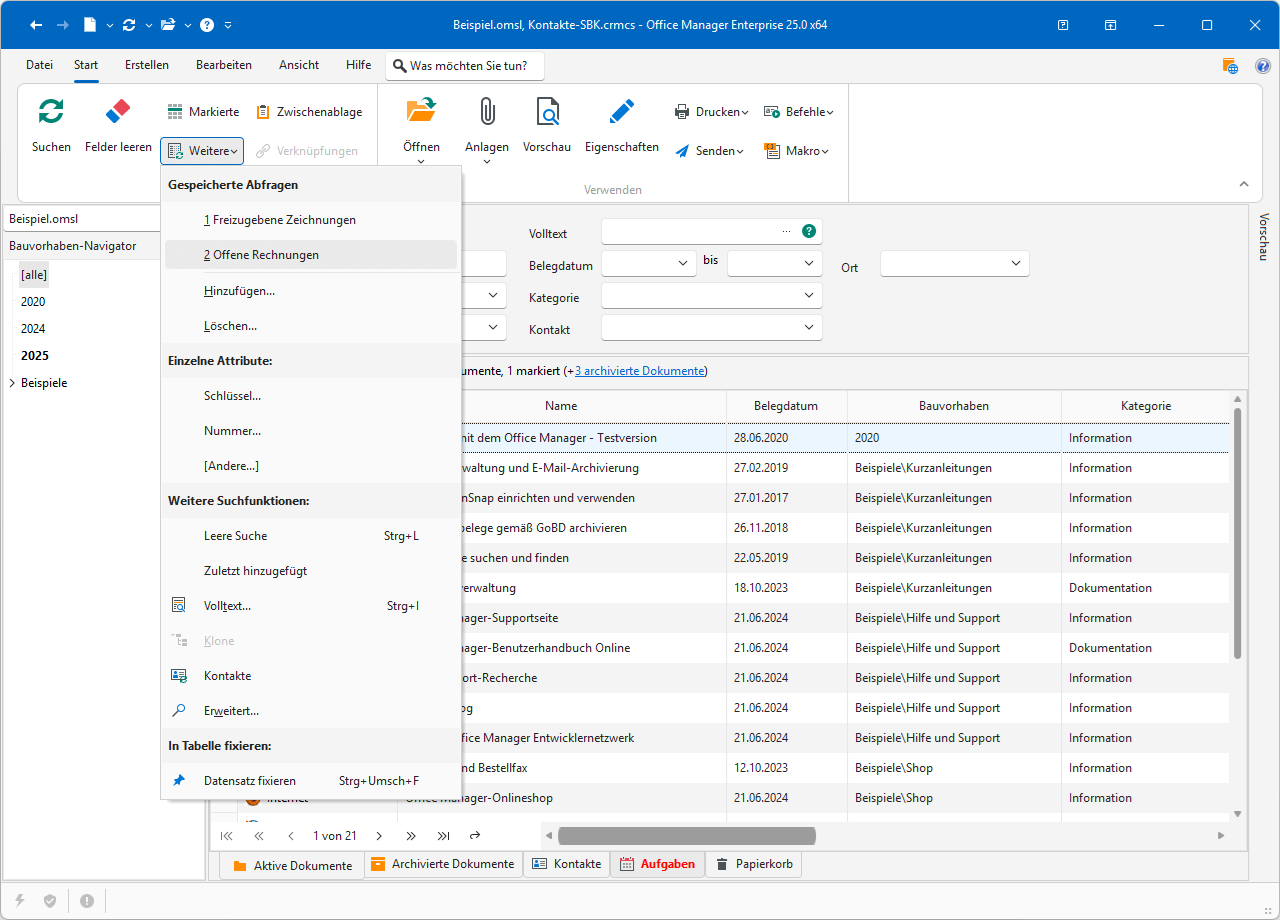Go to next page in table navigator
The image size is (1280, 920).
379,836
